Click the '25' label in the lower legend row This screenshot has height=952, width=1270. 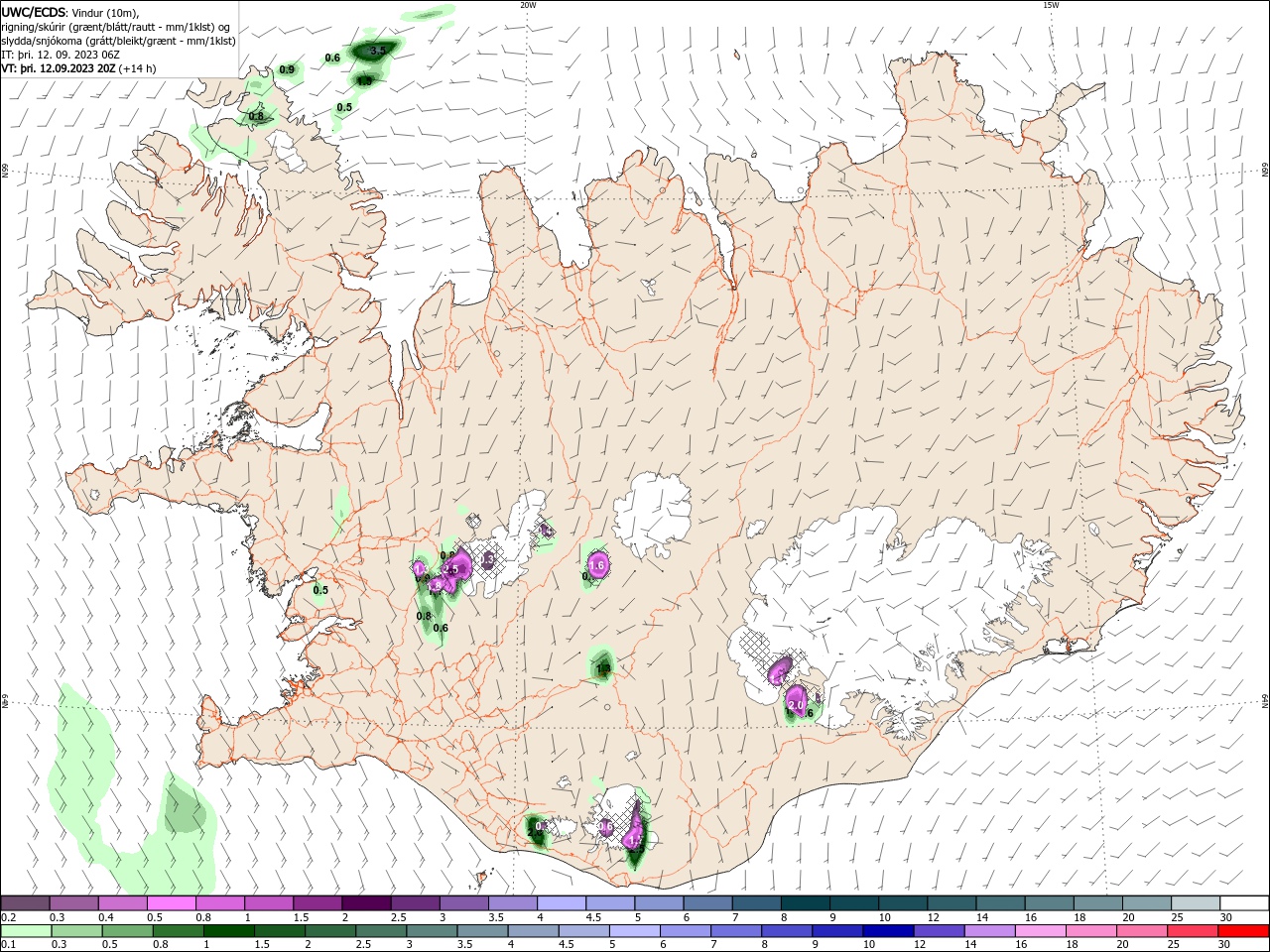tap(1175, 944)
